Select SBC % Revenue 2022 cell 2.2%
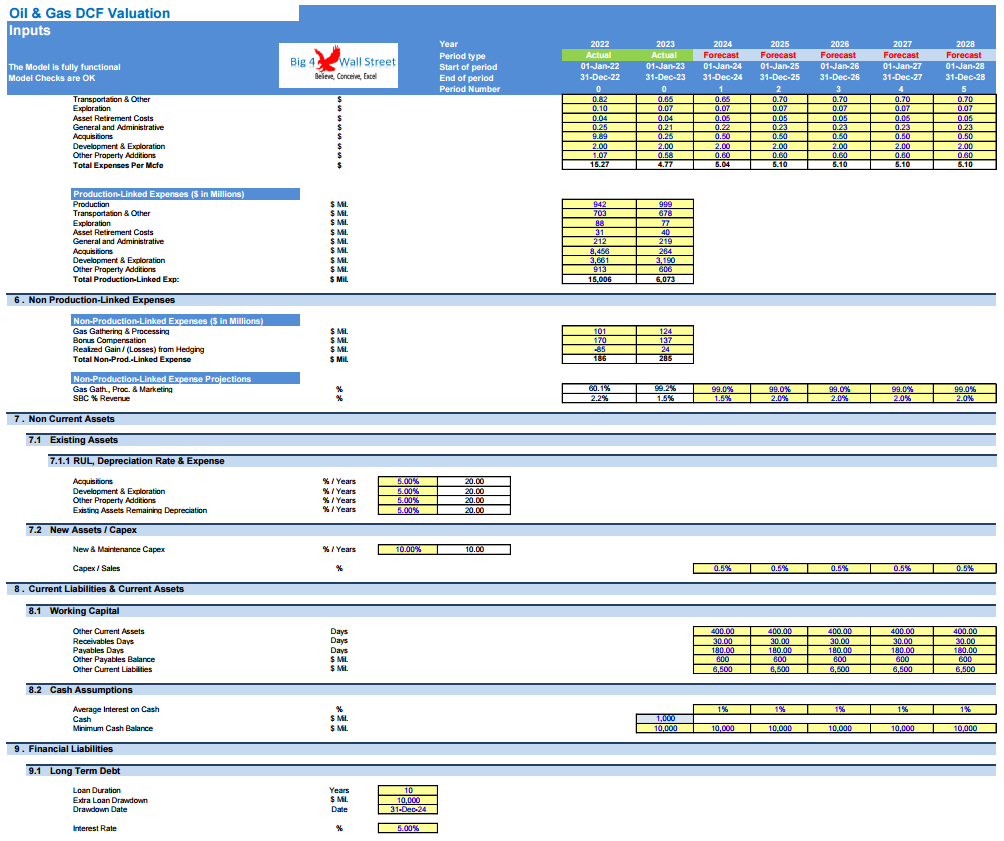 pos(599,398)
